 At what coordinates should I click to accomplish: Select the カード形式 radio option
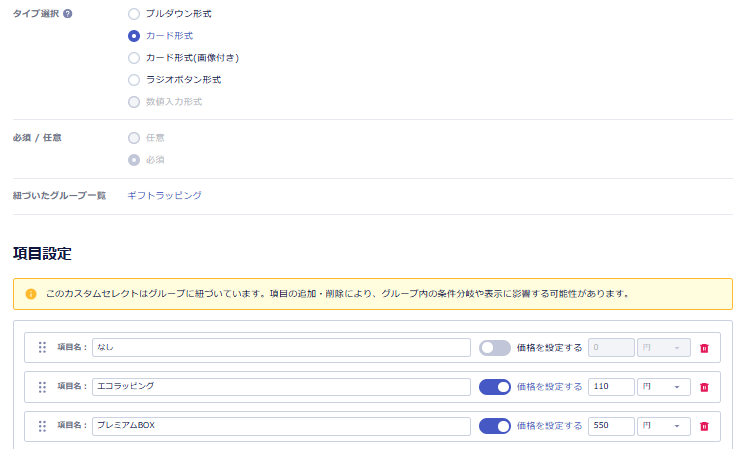(x=134, y=36)
